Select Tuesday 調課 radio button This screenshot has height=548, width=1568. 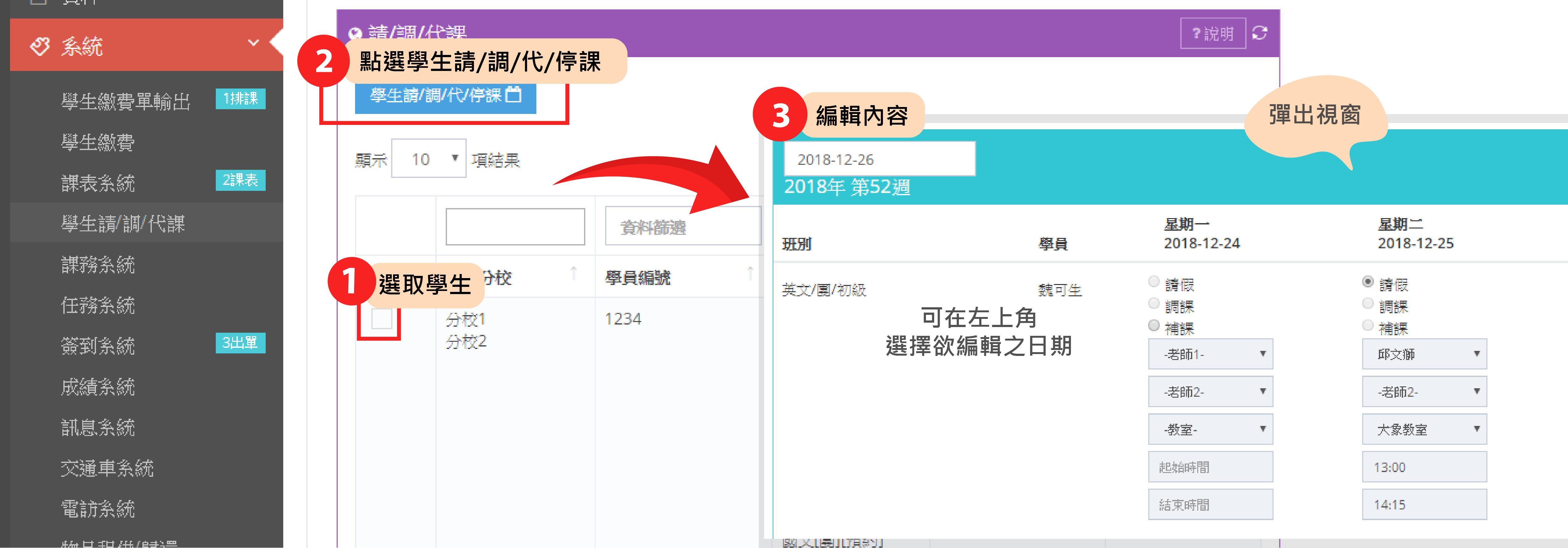point(1368,303)
